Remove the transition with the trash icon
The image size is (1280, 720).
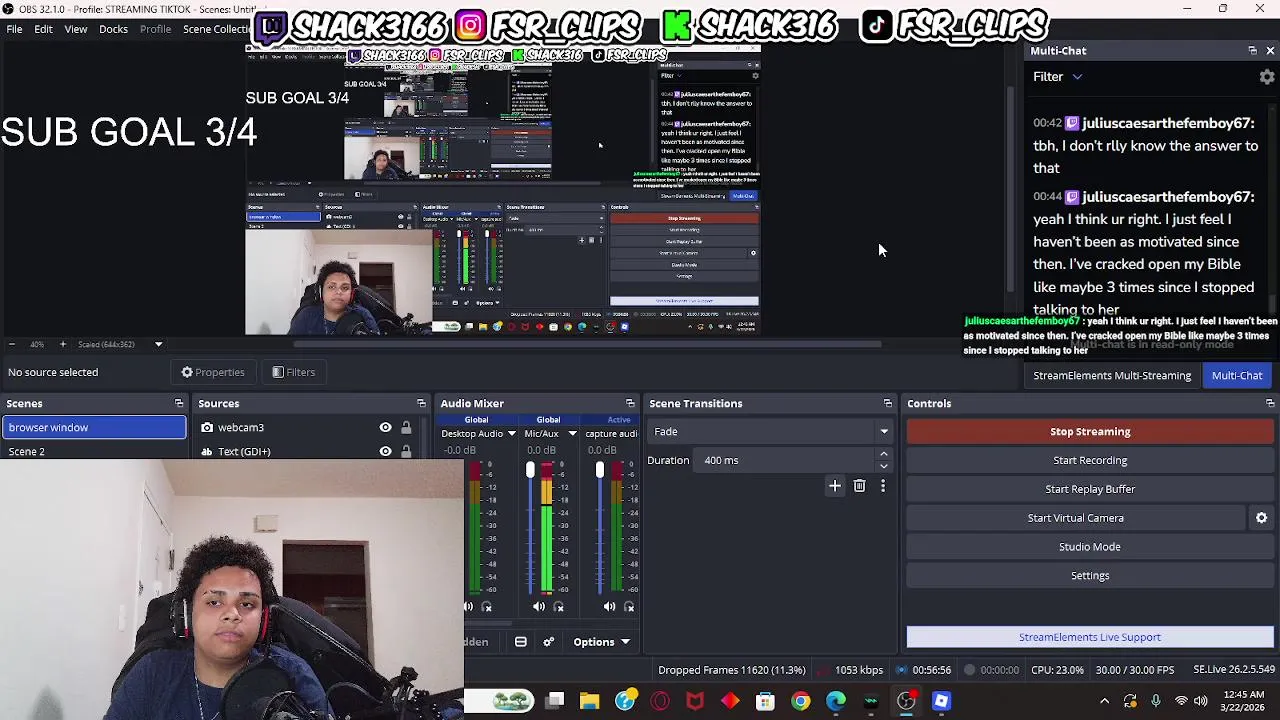pos(859,486)
